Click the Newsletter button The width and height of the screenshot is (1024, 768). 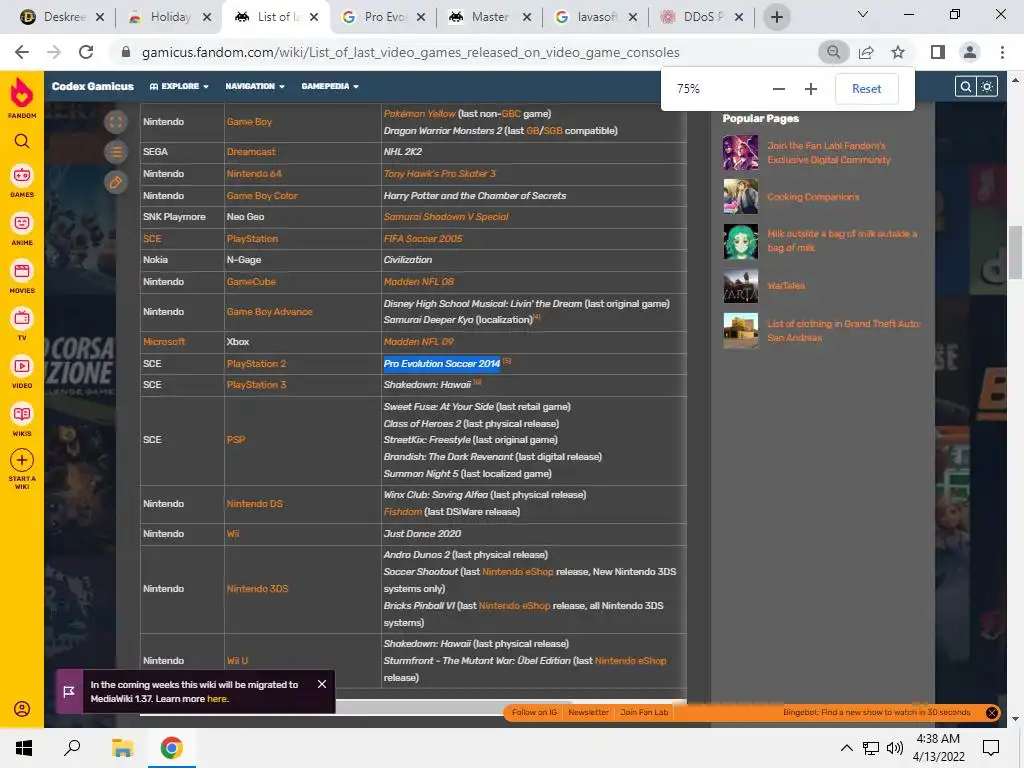[x=588, y=712]
